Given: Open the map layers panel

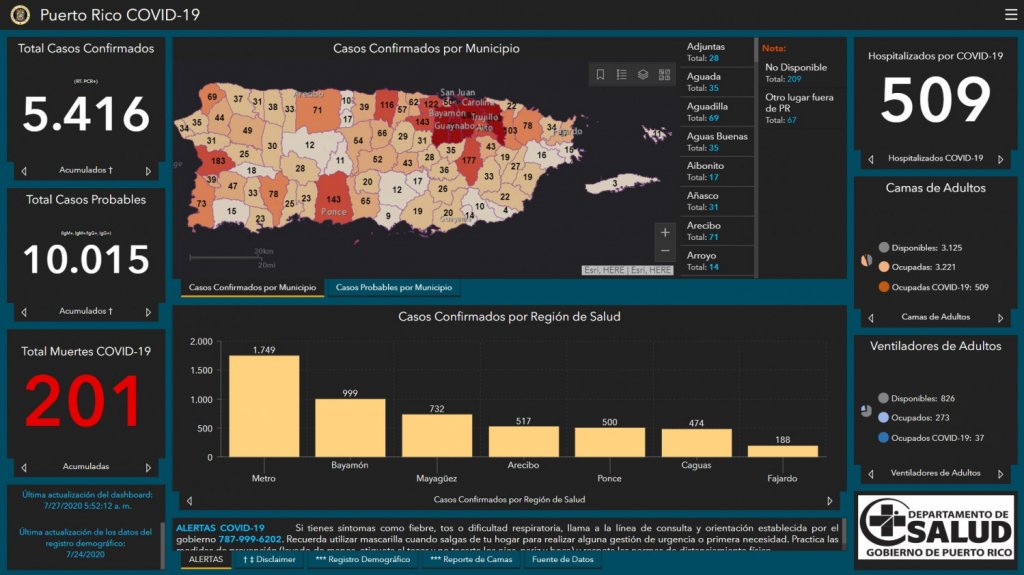Looking at the screenshot, I should click(643, 75).
